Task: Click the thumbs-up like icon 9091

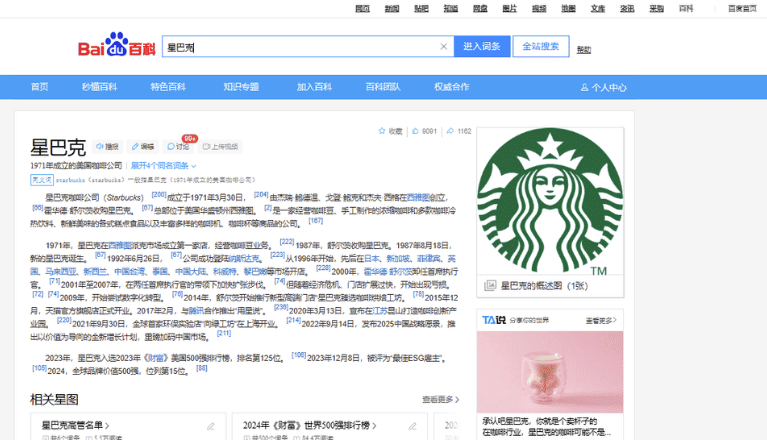Action: 415,131
